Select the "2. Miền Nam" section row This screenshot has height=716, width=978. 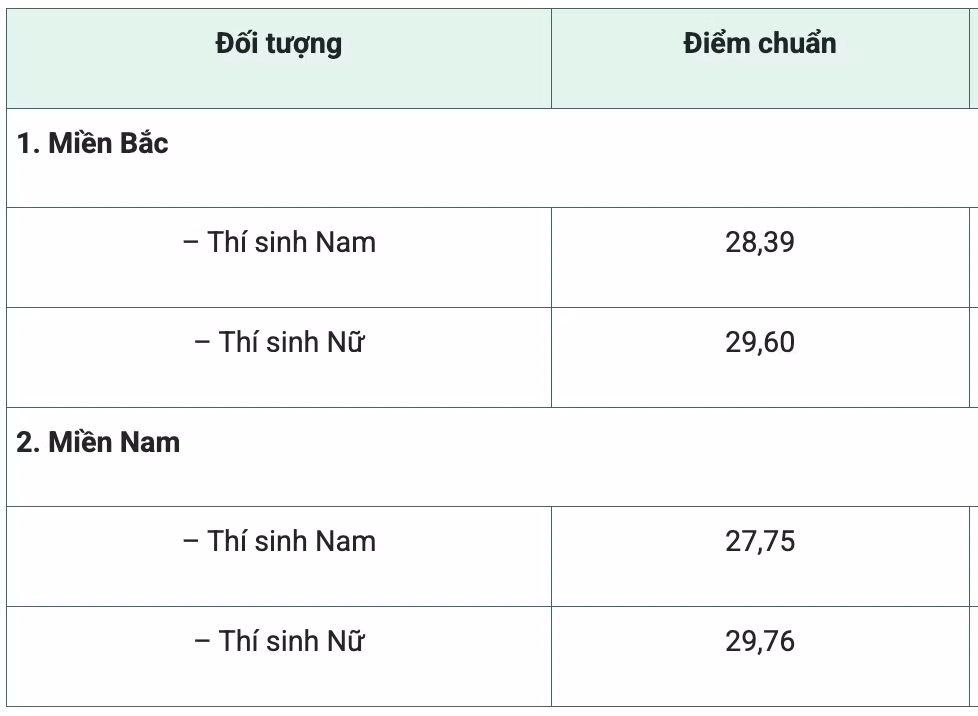[492, 457]
